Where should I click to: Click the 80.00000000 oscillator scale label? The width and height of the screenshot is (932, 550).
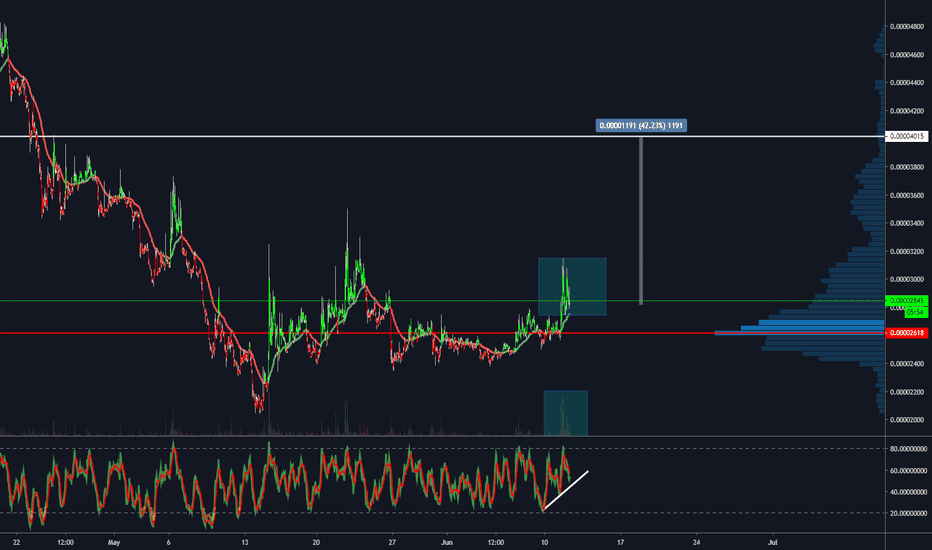pyautogui.click(x=908, y=449)
